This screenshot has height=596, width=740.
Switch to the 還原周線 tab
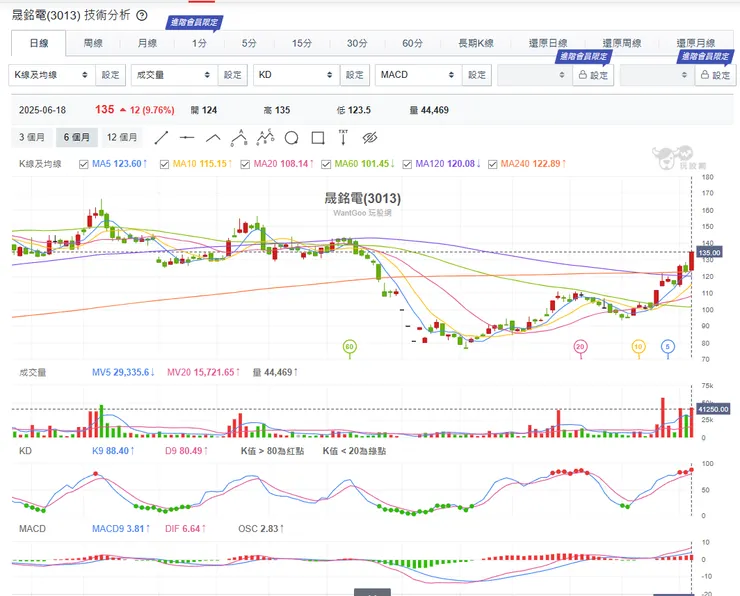coord(622,43)
